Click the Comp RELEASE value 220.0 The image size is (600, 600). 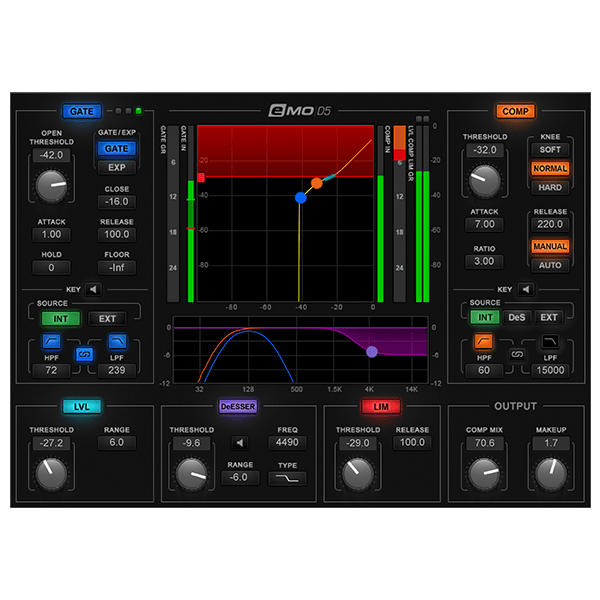[550, 224]
